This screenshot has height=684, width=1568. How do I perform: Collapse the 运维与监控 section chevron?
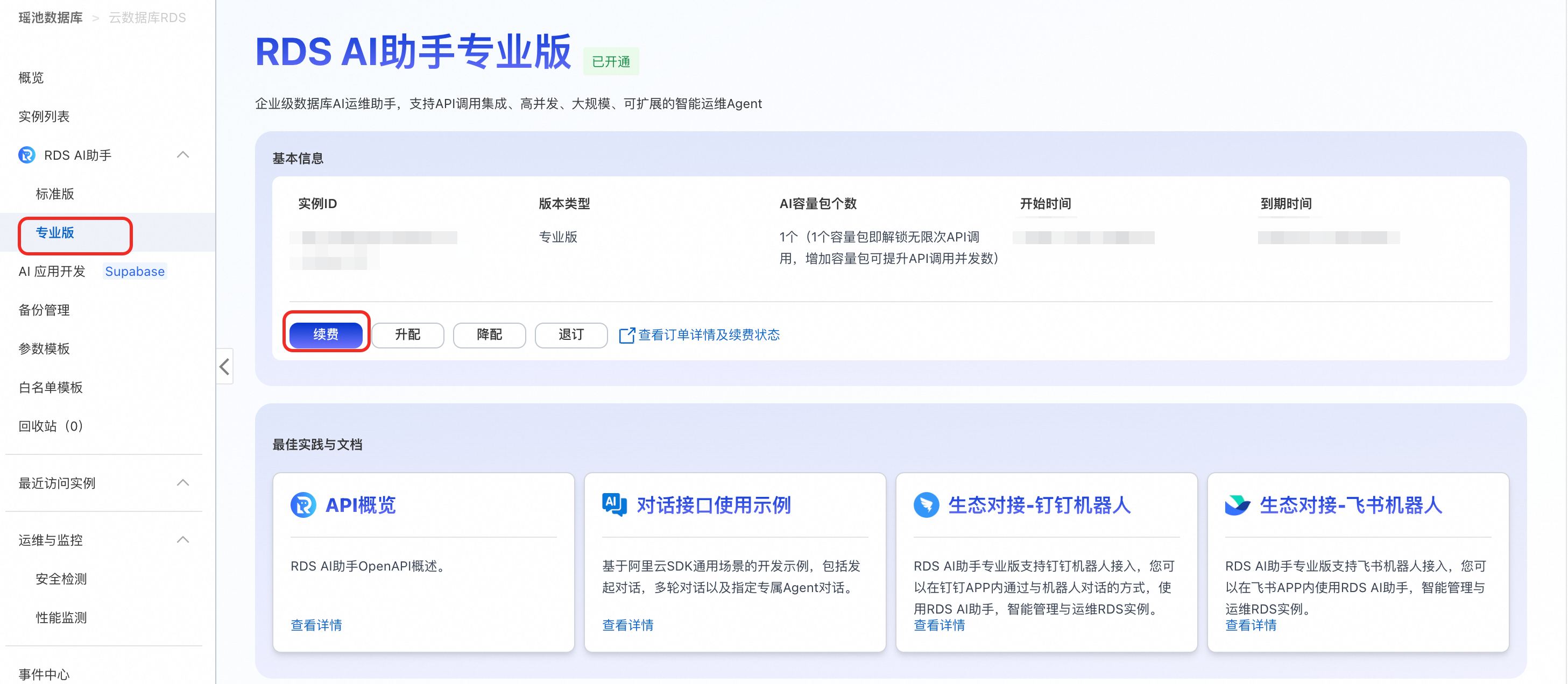(x=182, y=540)
